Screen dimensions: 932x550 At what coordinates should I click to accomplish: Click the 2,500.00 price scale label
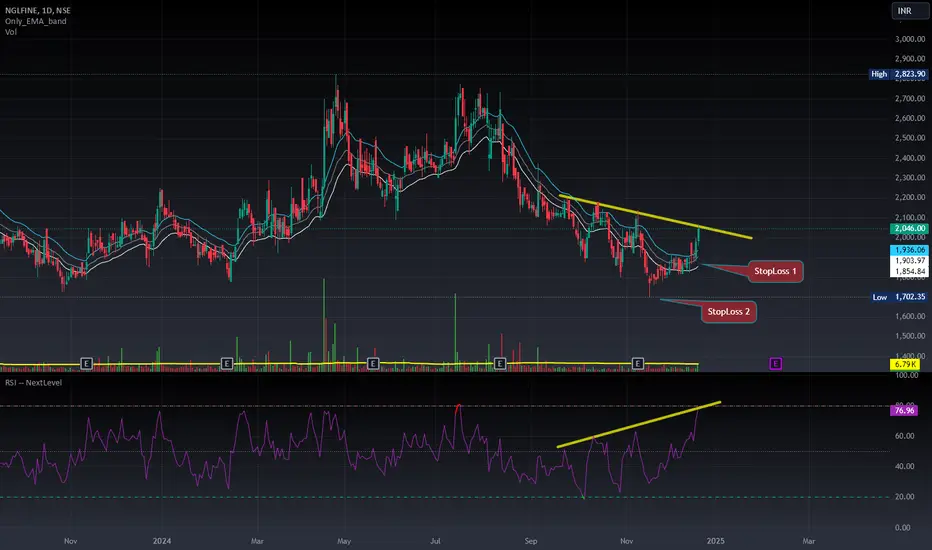pos(910,138)
